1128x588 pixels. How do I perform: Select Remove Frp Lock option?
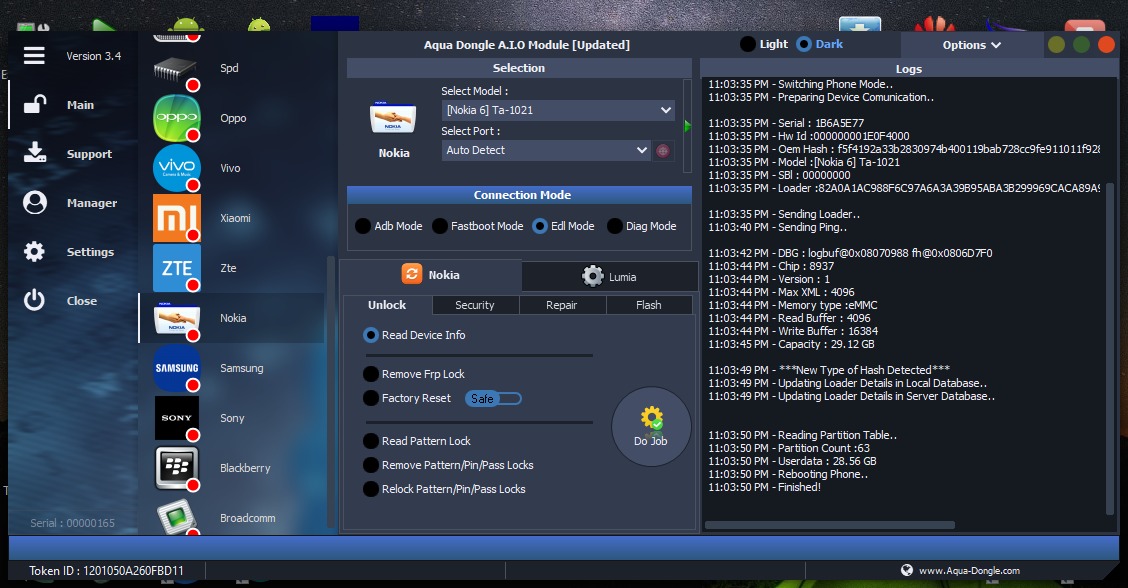tap(414, 374)
